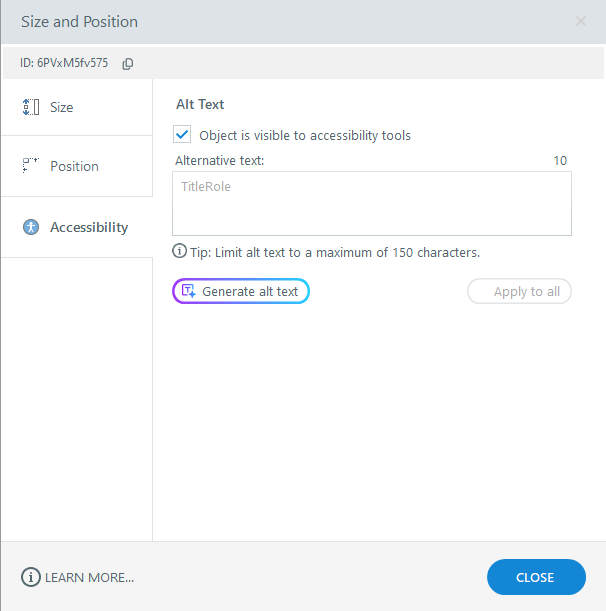Switch to the Size tab
Viewport: 606px width, 611px height.
62,107
